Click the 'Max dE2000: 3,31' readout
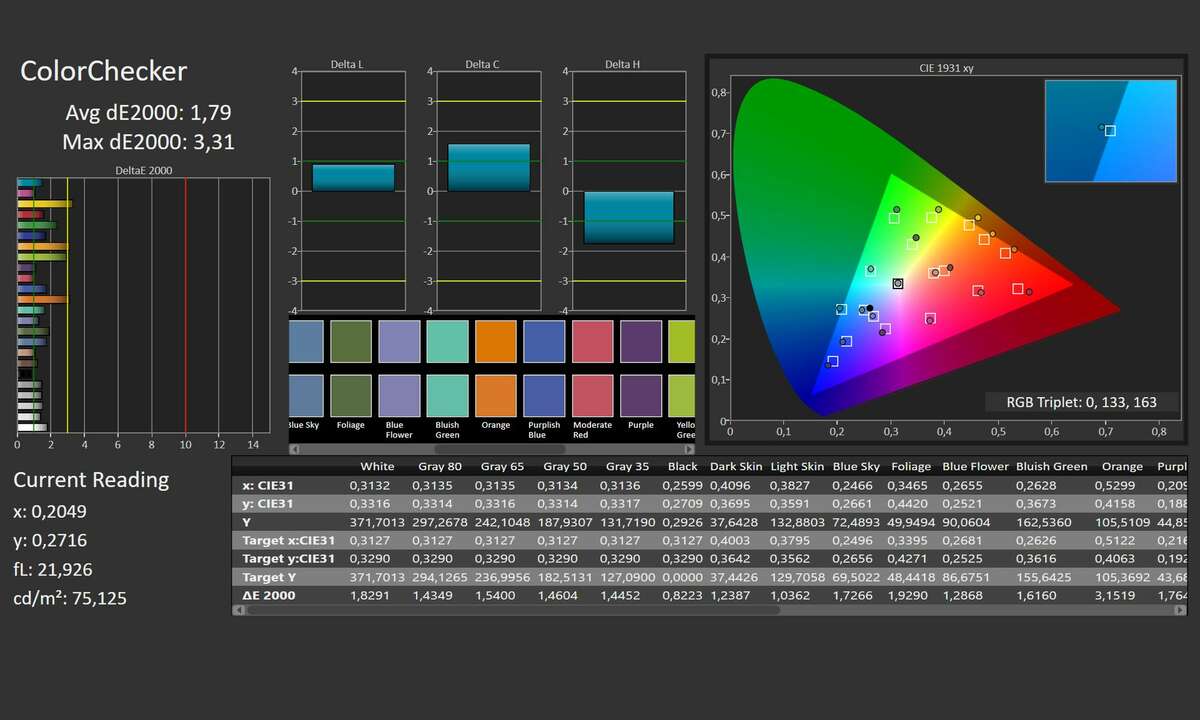Screen dimensions: 1200x720 148,142
